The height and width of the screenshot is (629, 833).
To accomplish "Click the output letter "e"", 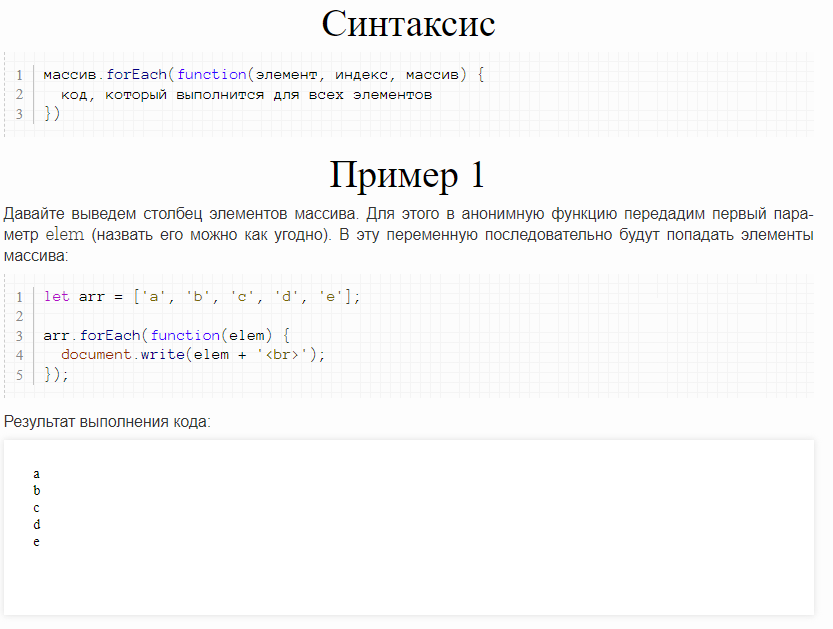I will [x=36, y=542].
